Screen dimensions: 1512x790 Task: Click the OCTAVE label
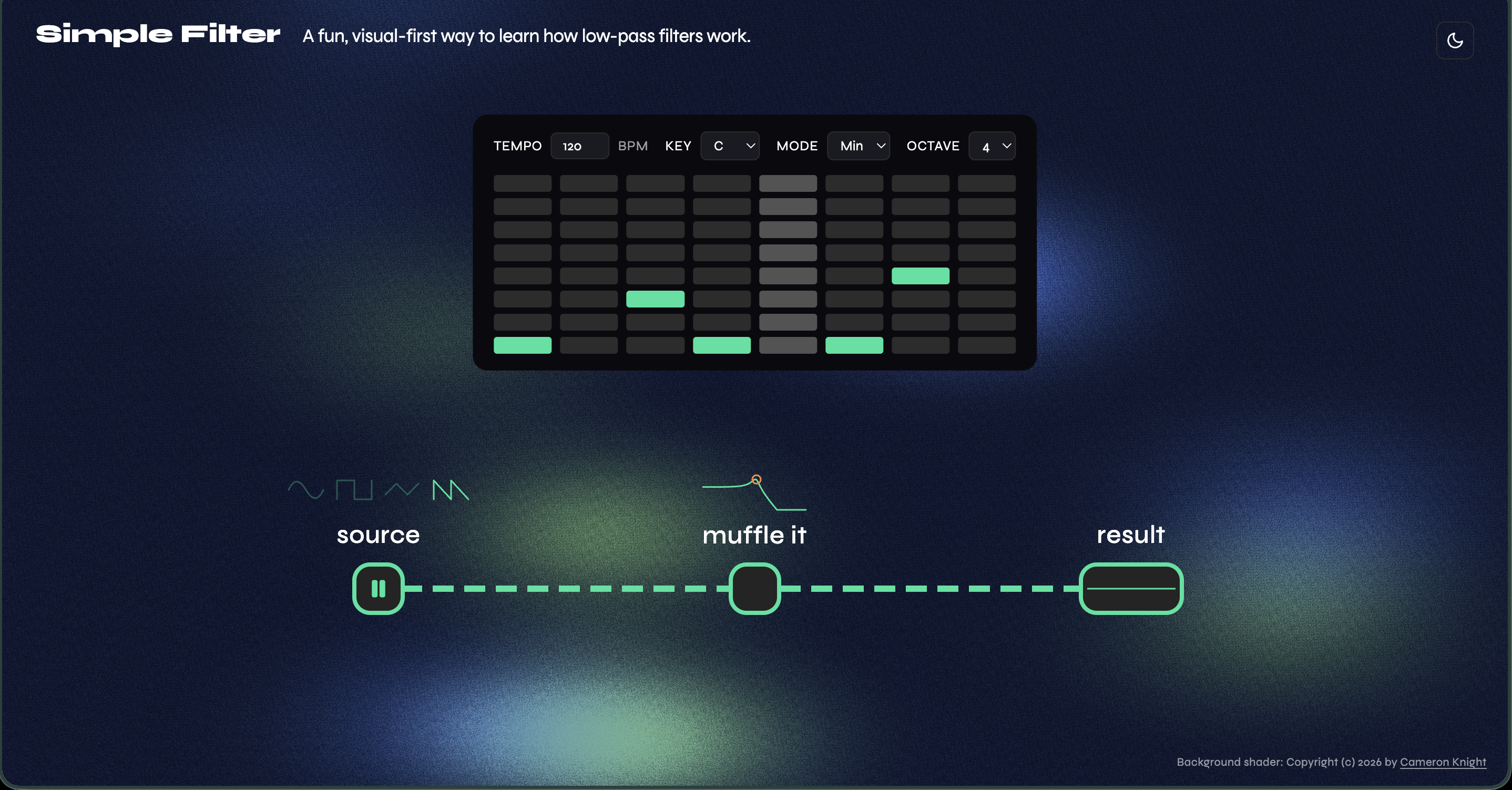click(933, 146)
